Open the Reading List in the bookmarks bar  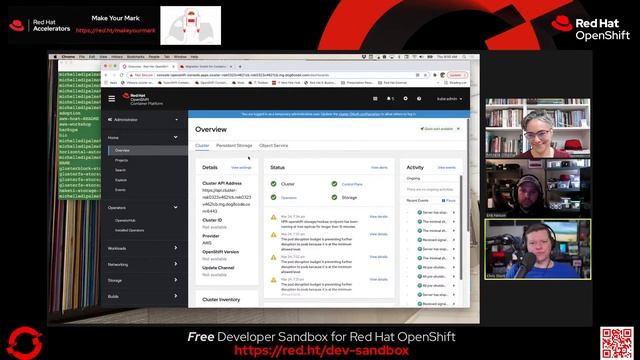pos(455,82)
